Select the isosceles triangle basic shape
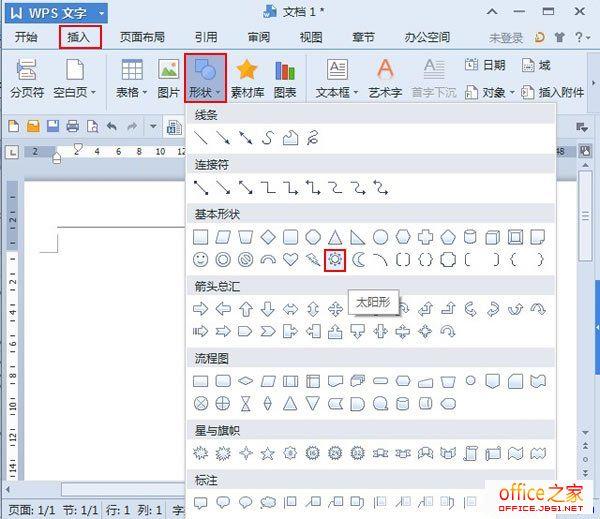 (335, 237)
